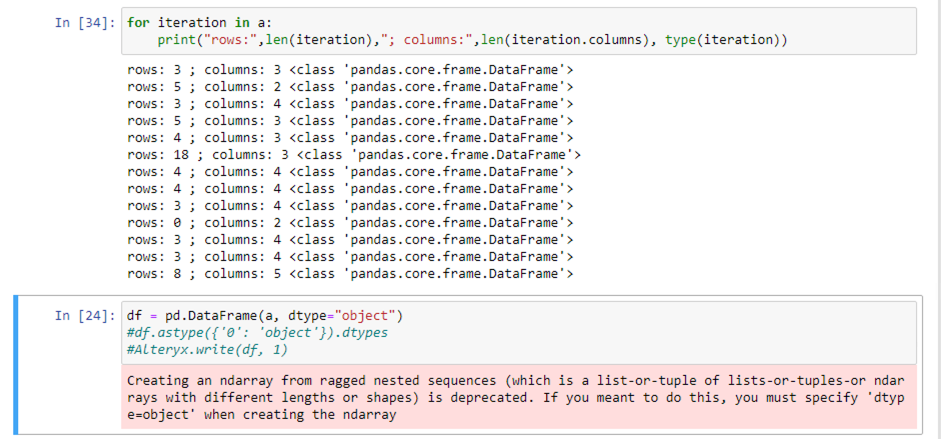
Task: Click the red ragged nested sequences warning output
Action: pyautogui.click(x=519, y=397)
